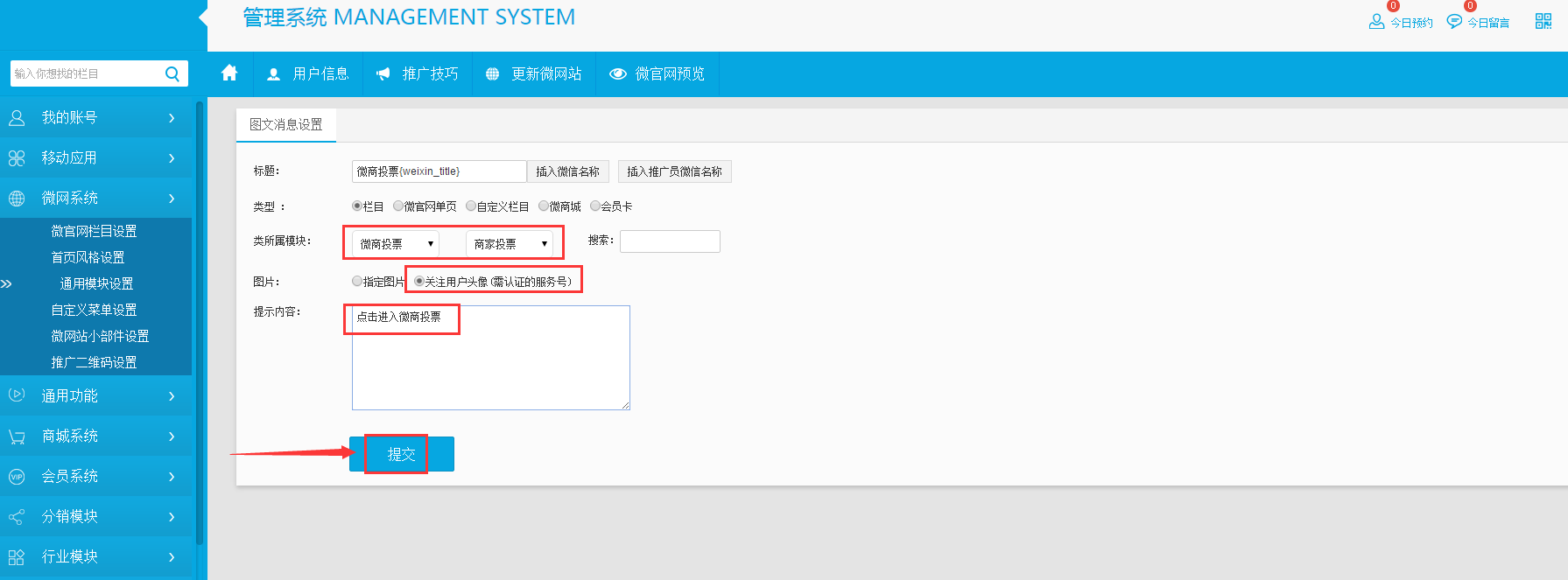Open 今日留言 message icon
The height and width of the screenshot is (580, 1568).
1454,22
